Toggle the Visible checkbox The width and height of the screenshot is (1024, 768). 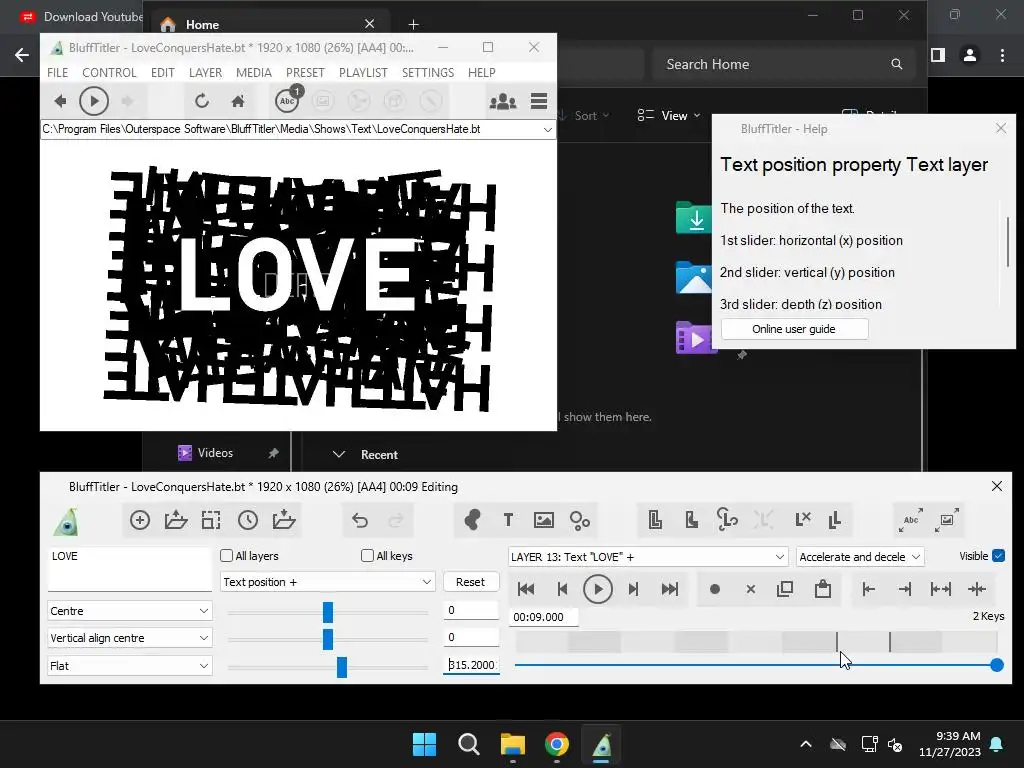click(x=999, y=556)
